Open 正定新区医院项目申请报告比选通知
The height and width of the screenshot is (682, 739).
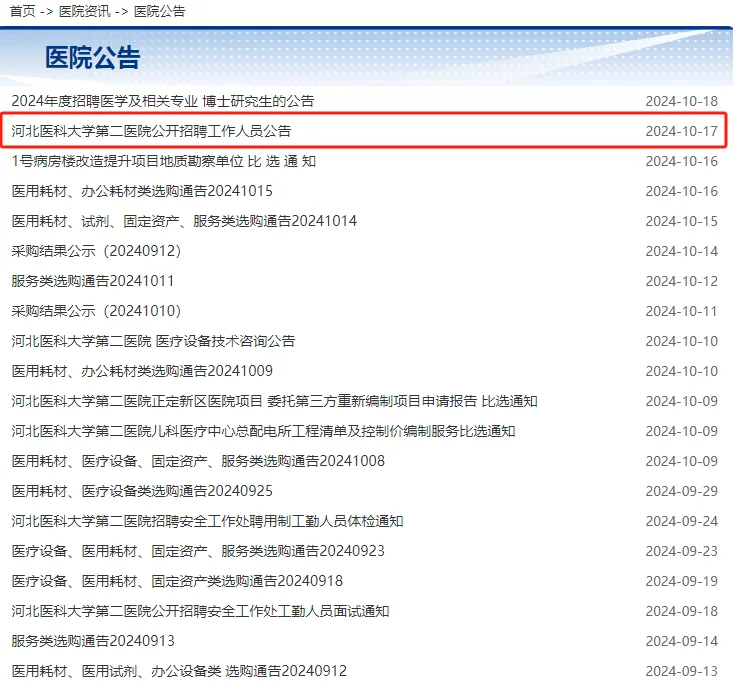pos(274,401)
